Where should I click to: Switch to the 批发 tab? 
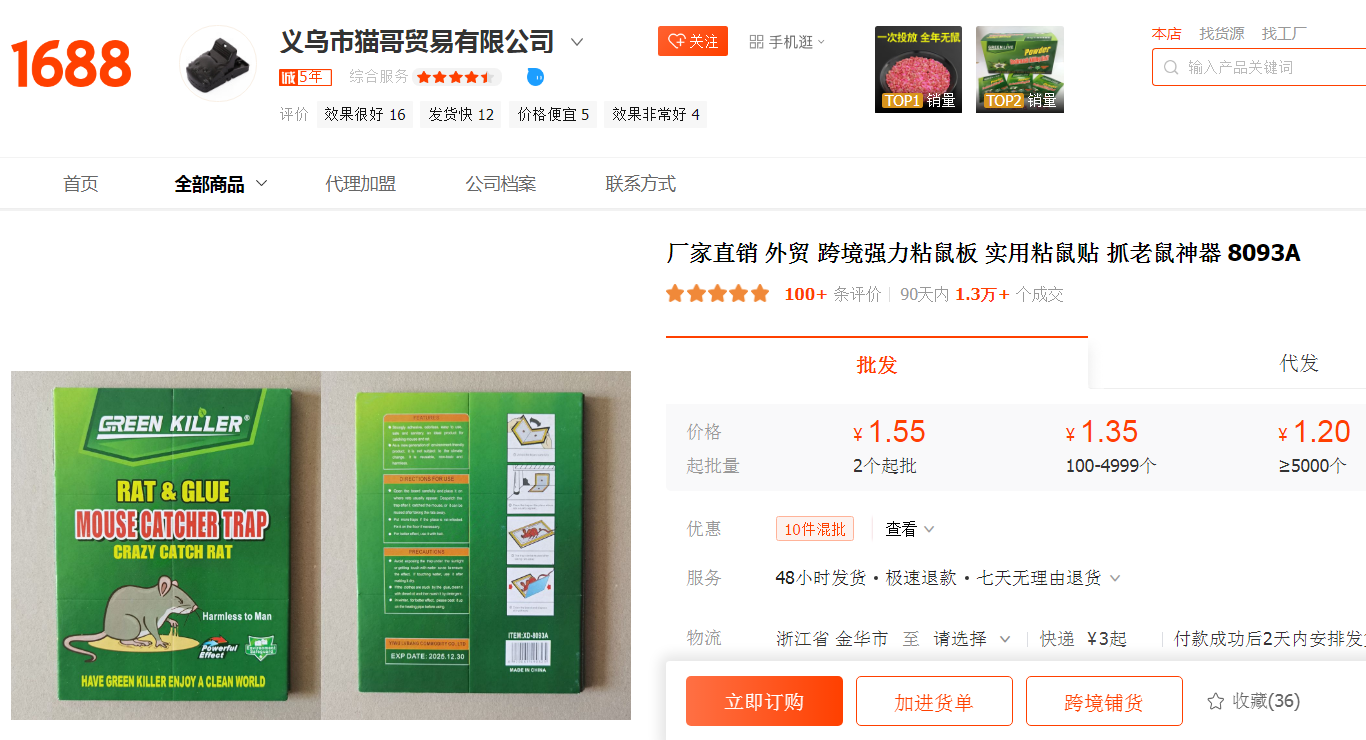[x=877, y=364]
